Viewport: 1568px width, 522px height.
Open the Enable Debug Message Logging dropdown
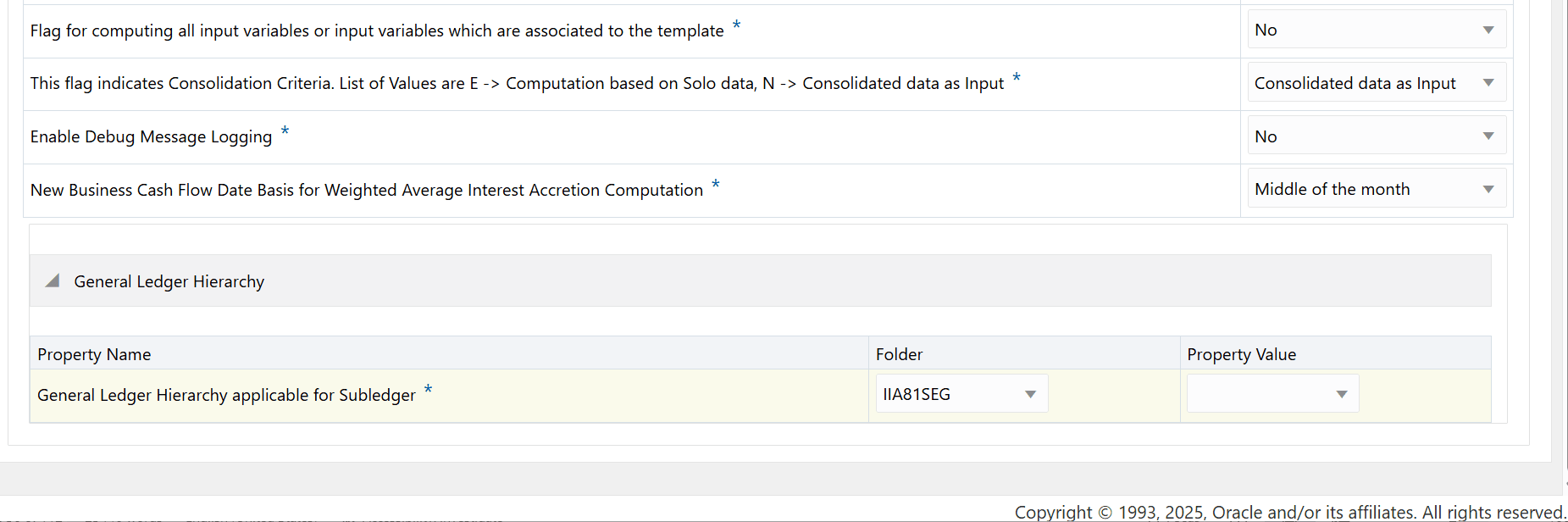[1375, 136]
